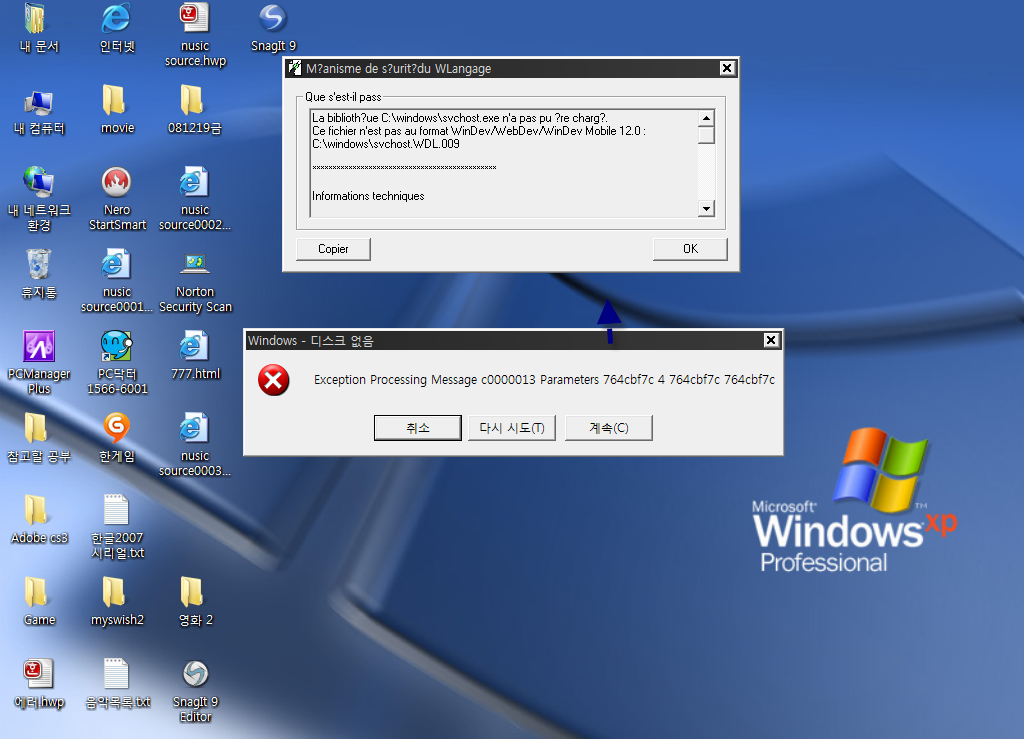Select the 내 컴퓨터 desktop icon
Image resolution: width=1024 pixels, height=739 pixels.
coord(38,102)
